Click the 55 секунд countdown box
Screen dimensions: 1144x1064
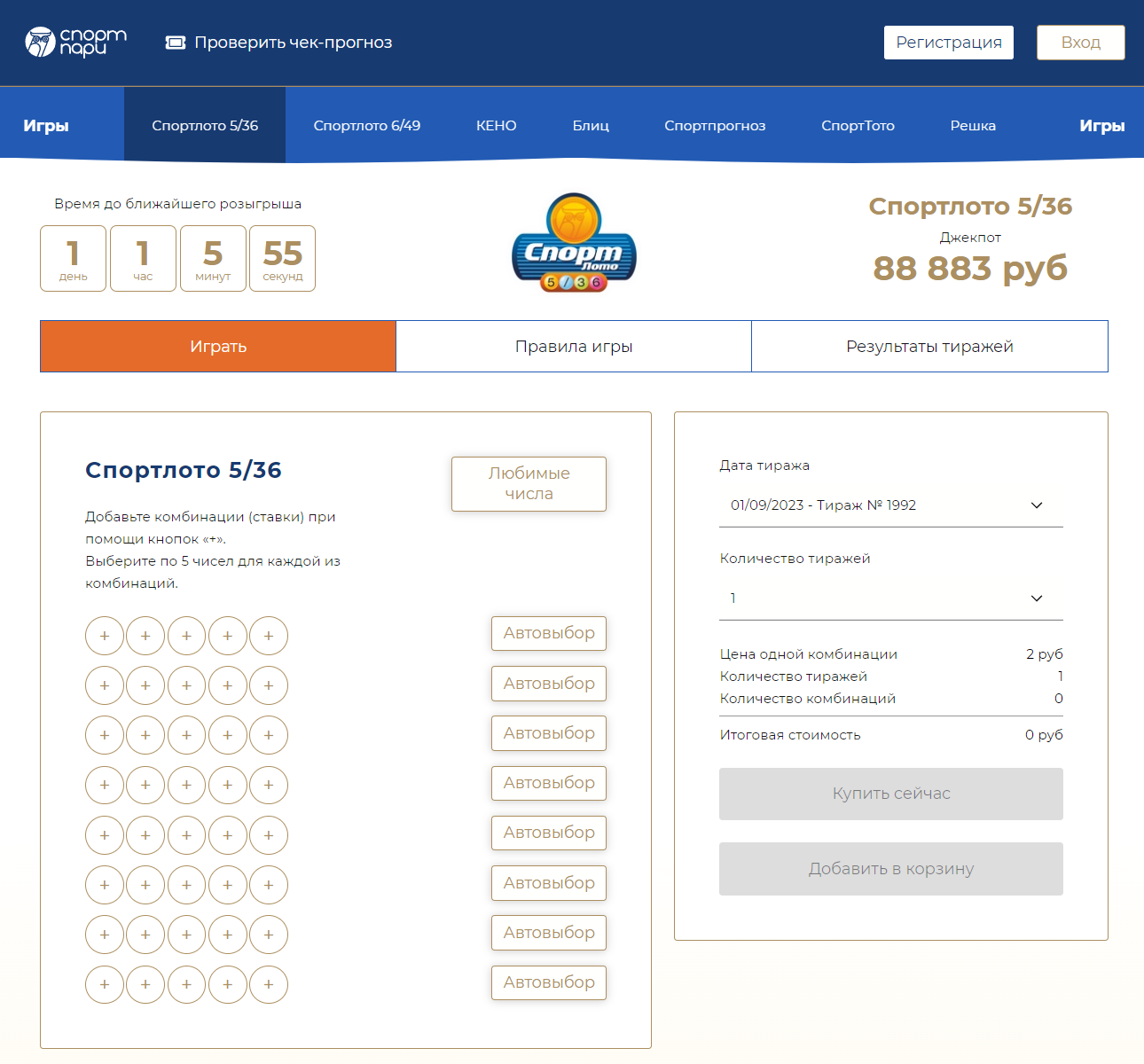tap(283, 258)
